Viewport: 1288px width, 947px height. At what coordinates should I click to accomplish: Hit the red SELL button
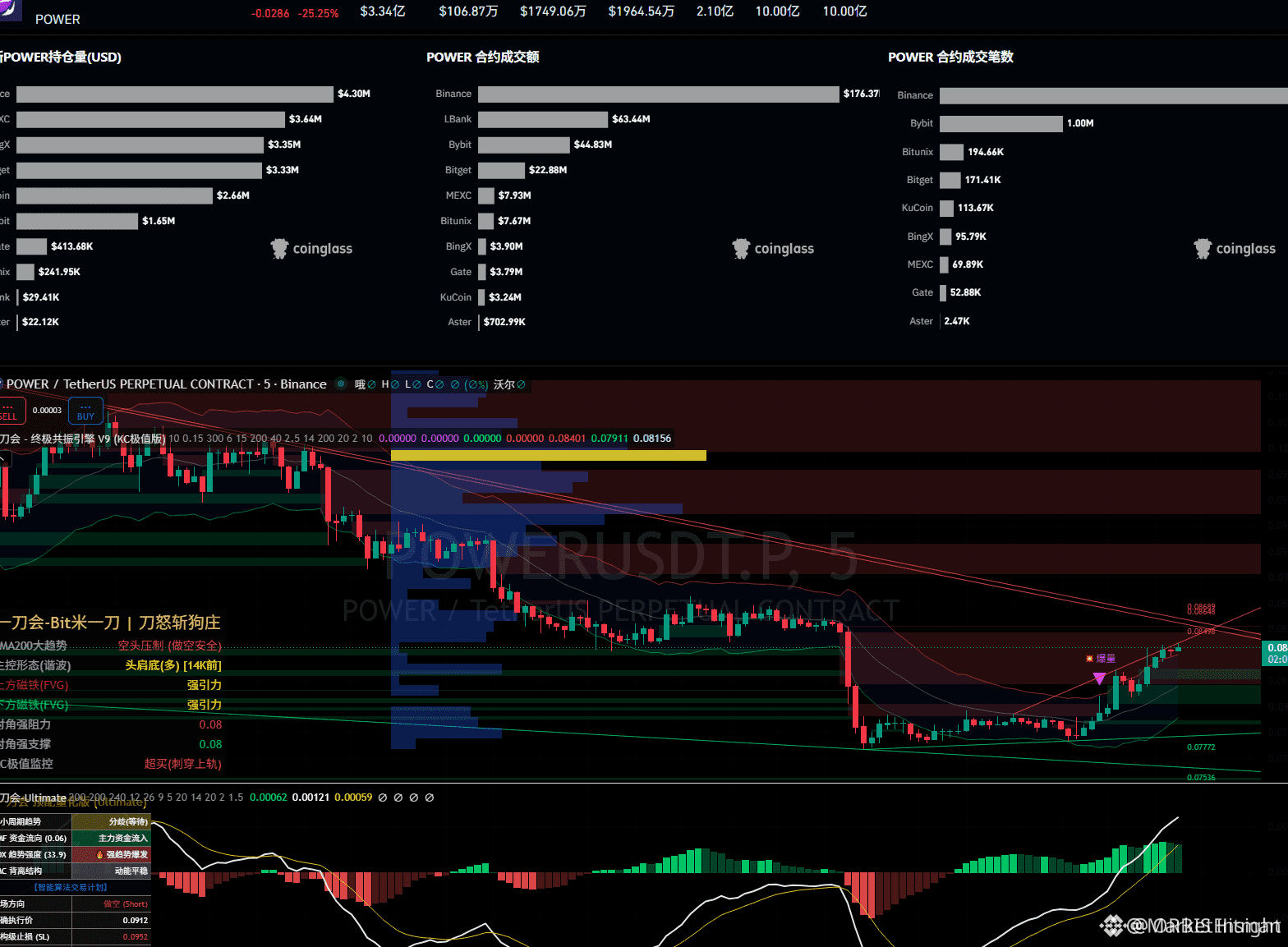coord(10,411)
